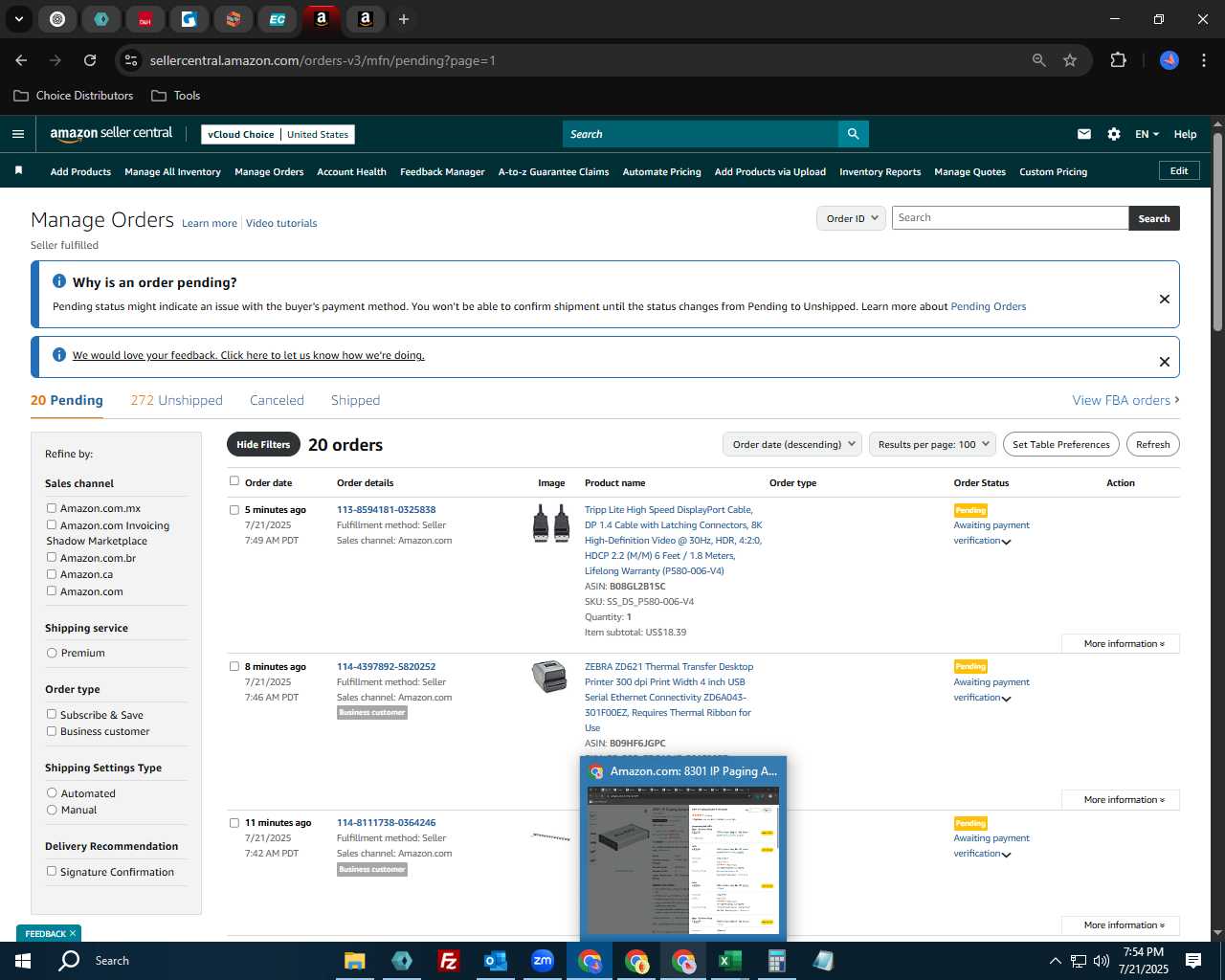This screenshot has height=980, width=1225.
Task: Click the Tripp Lite cable product image
Action: 551,523
